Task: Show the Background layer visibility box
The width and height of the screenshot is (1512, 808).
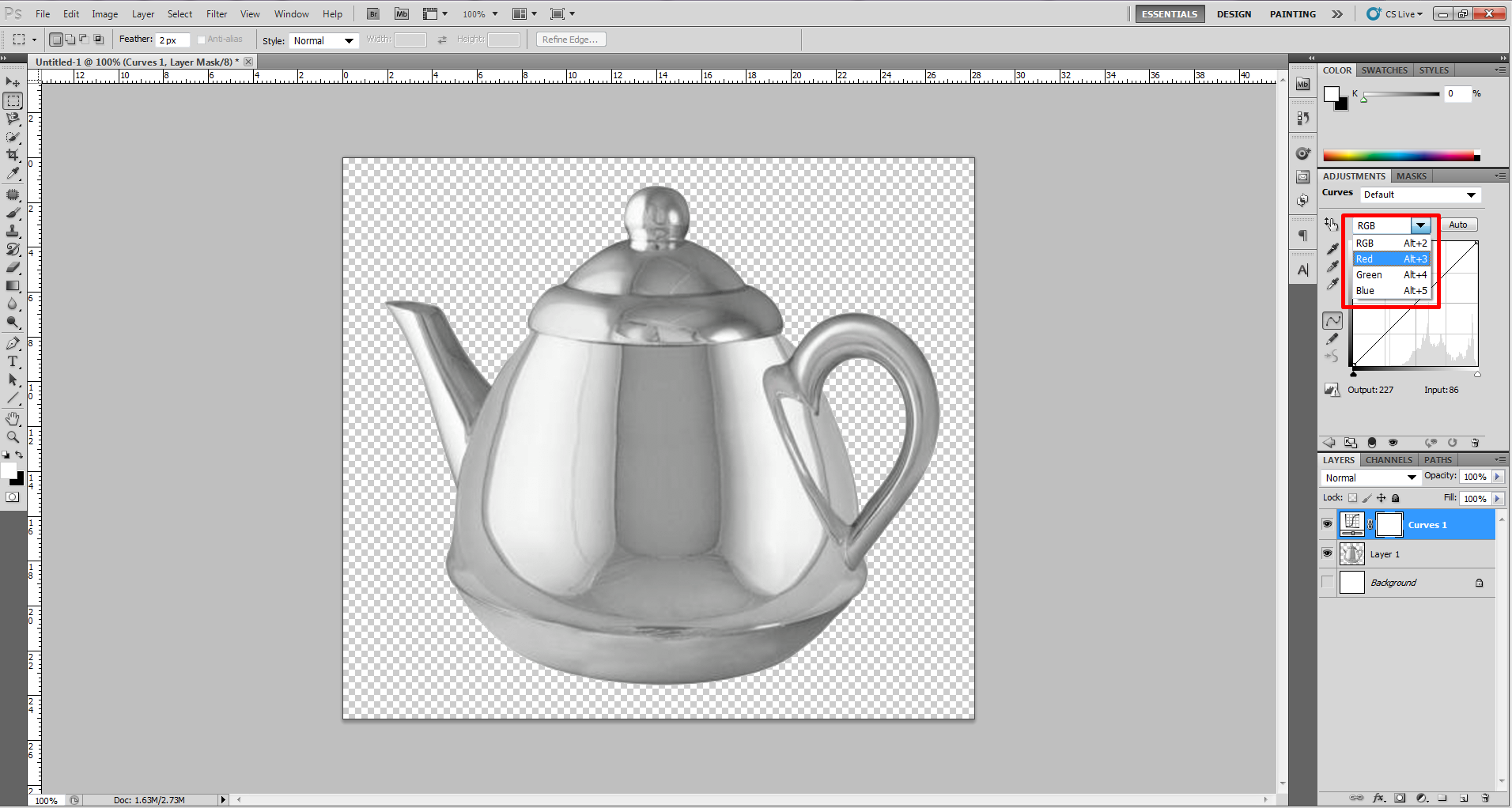Action: pos(1327,583)
